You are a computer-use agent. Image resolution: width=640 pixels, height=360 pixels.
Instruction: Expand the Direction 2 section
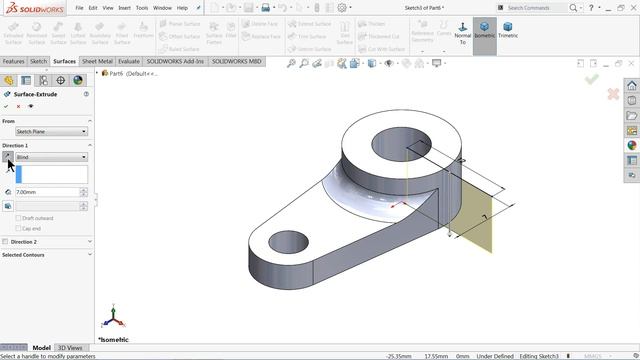click(x=90, y=242)
